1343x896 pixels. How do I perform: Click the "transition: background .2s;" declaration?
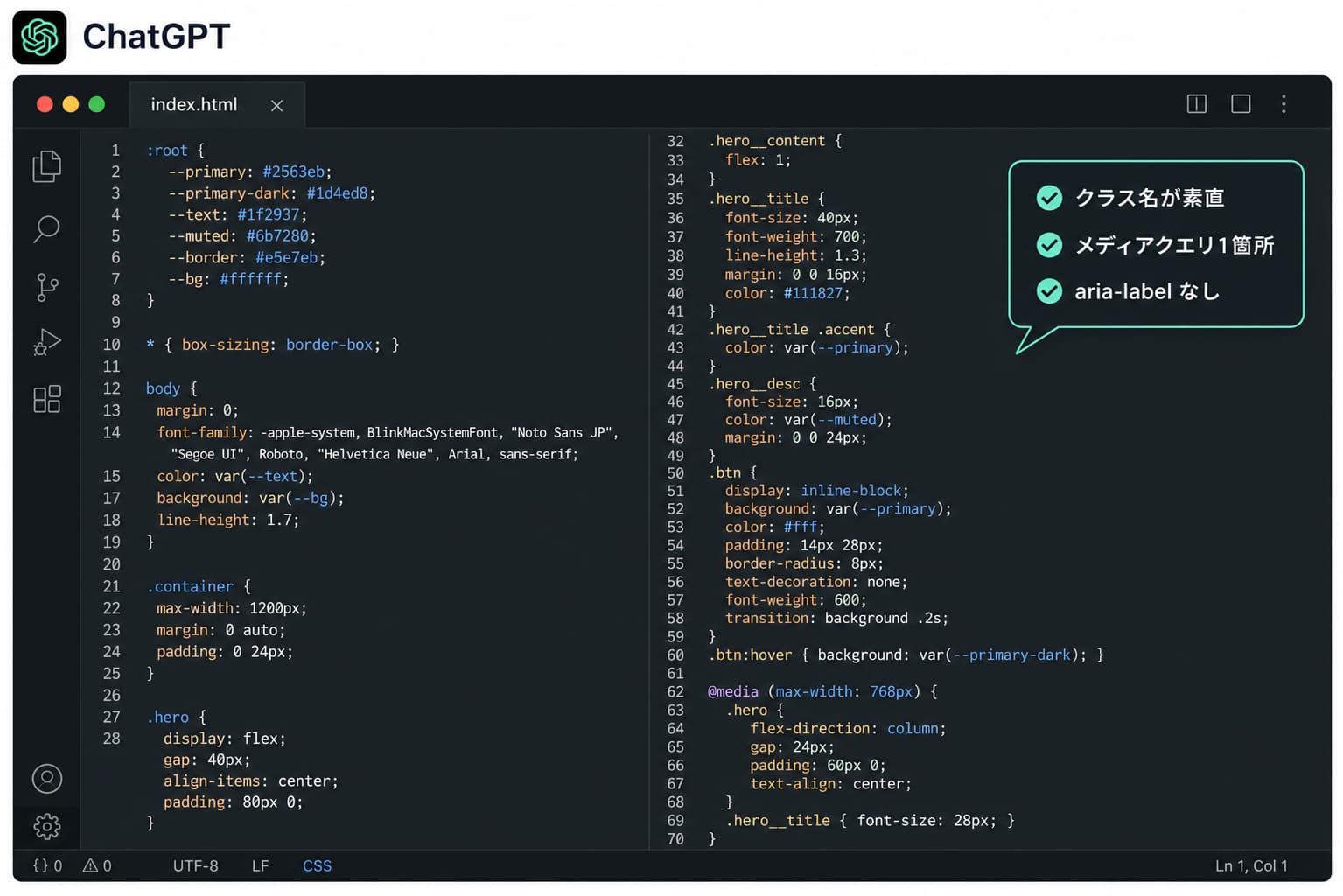836,618
